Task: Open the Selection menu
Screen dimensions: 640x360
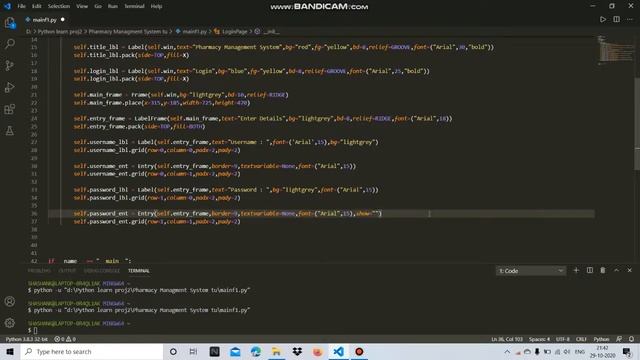Action: coord(59,6)
